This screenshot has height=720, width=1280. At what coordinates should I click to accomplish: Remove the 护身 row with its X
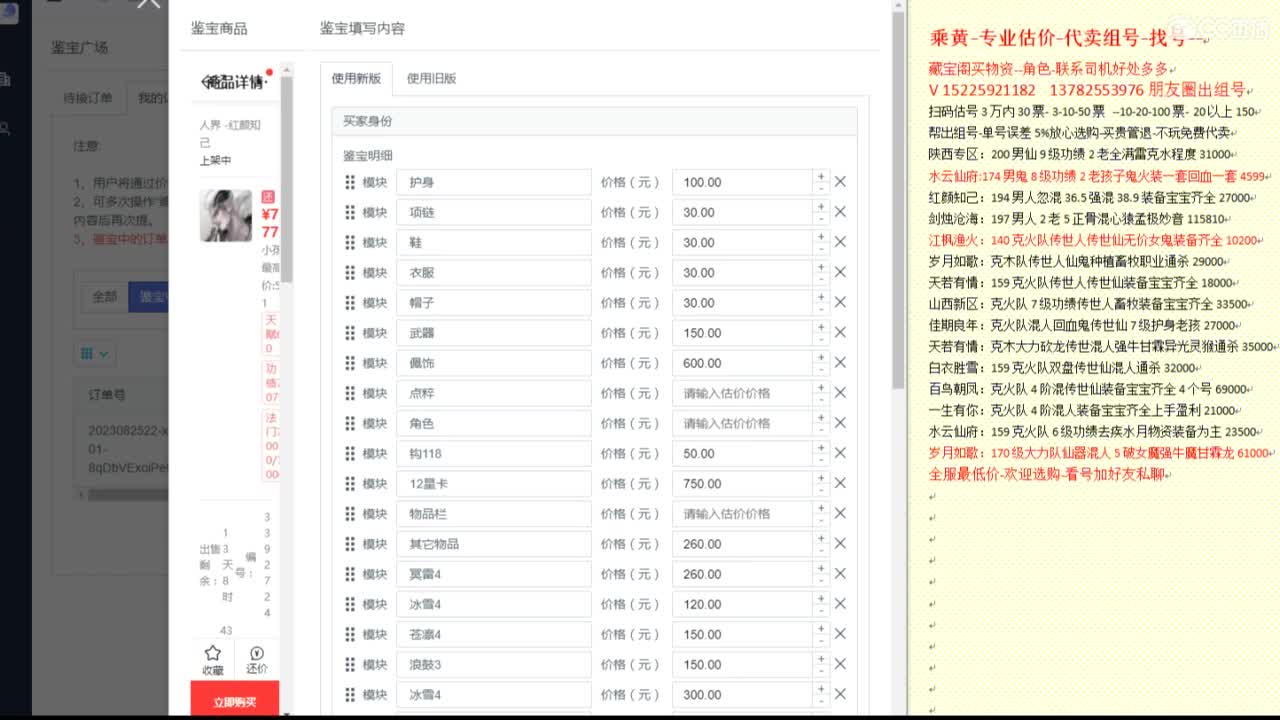point(840,182)
